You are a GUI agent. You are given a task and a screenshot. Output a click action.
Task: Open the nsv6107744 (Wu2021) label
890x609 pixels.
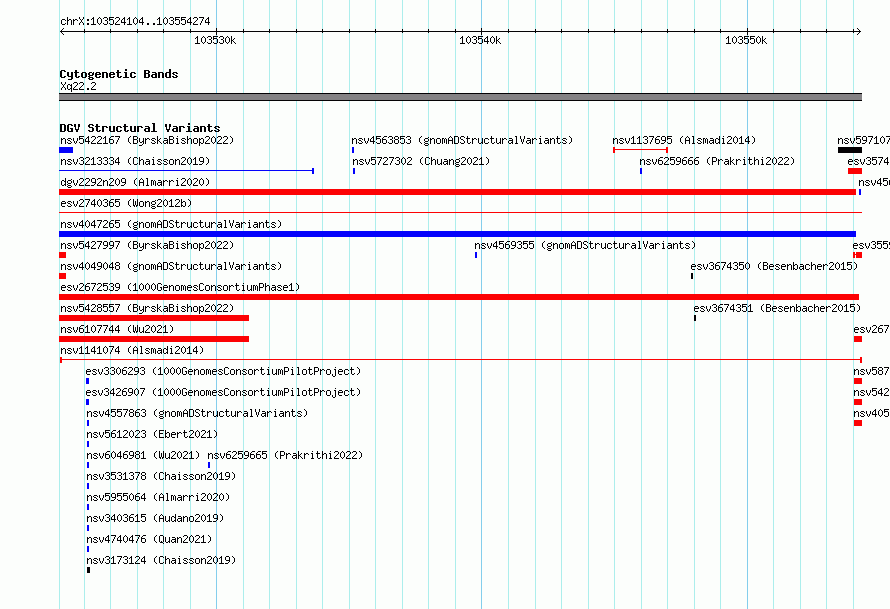[x=117, y=329]
